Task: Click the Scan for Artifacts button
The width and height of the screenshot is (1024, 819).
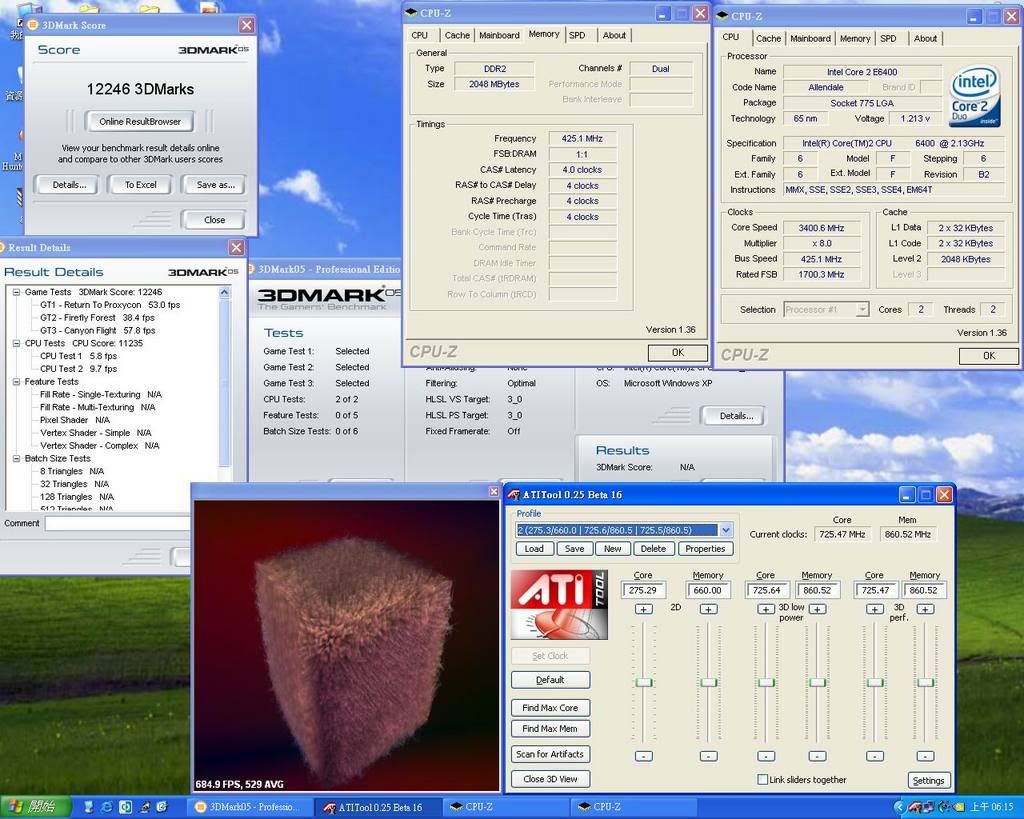Action: click(550, 754)
